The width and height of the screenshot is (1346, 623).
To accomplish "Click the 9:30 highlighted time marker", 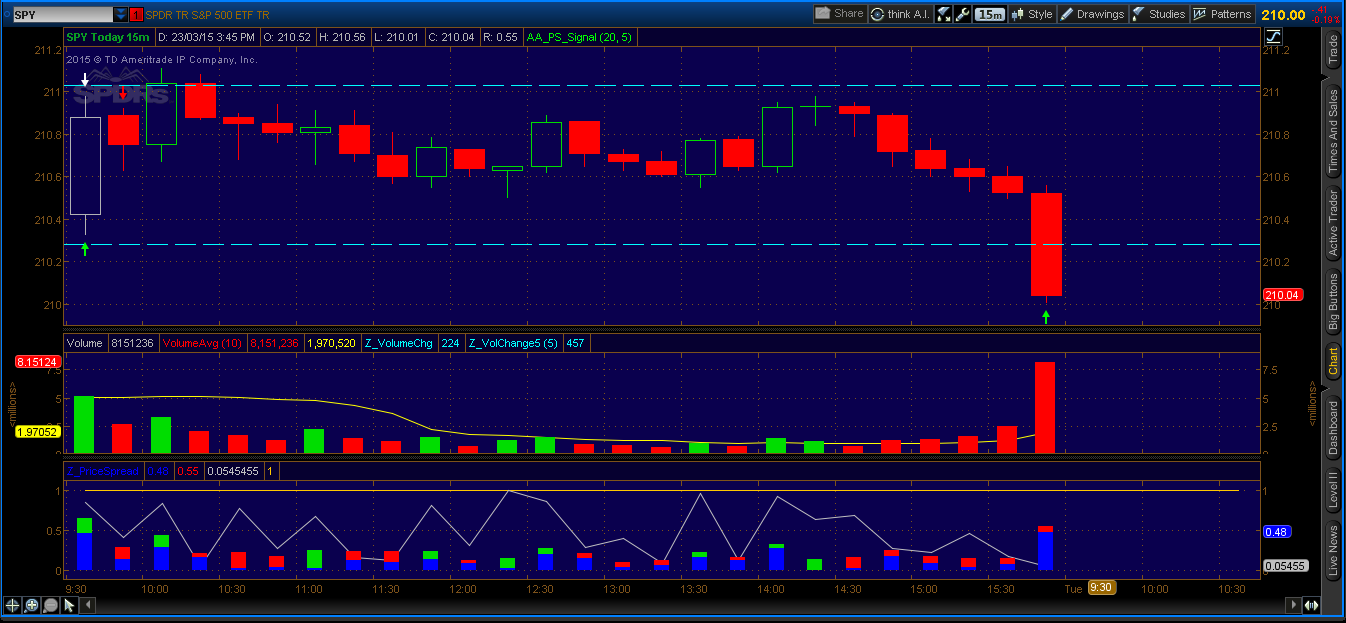I will [x=1102, y=588].
